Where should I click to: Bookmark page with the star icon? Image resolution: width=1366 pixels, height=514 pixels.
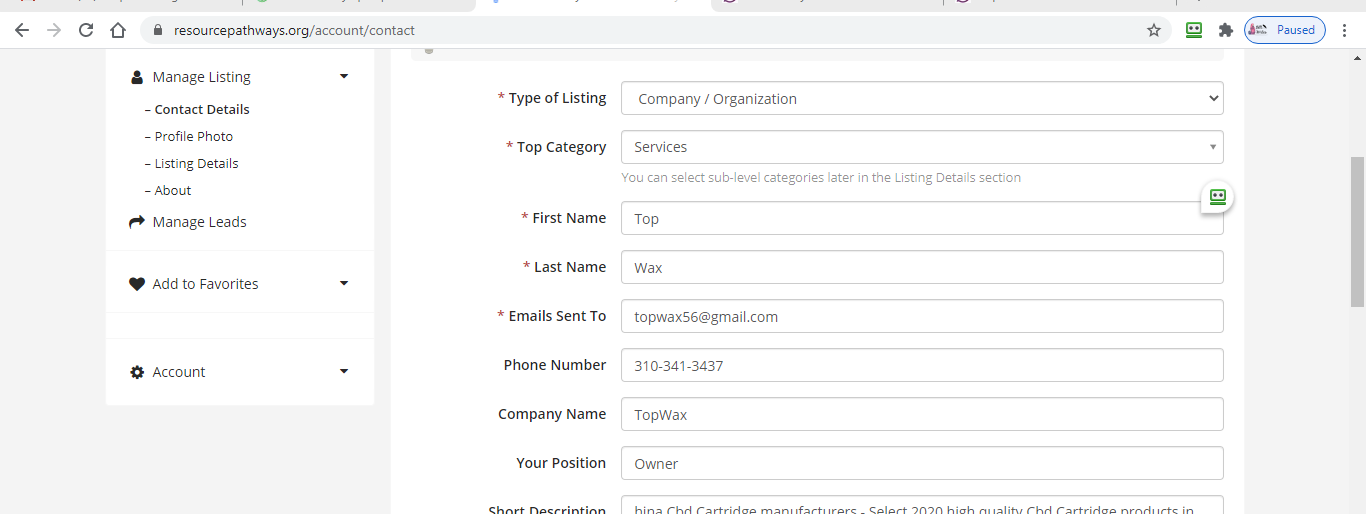(x=1154, y=30)
